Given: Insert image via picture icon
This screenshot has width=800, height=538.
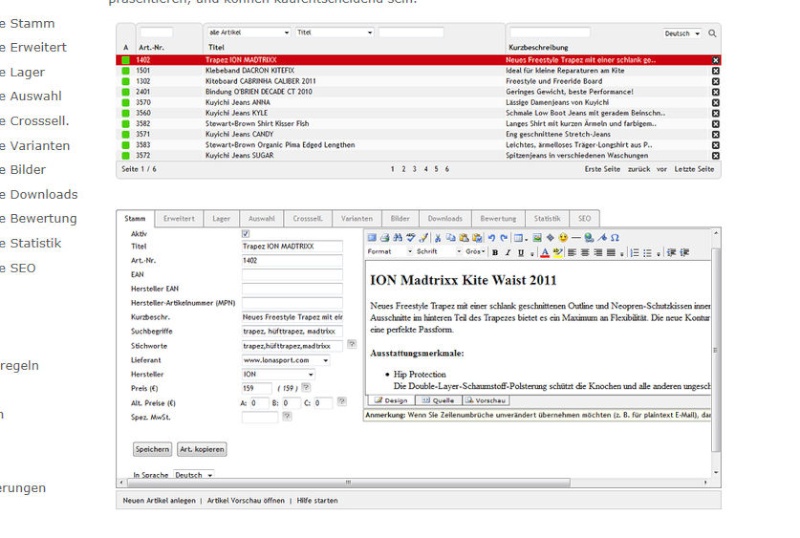Looking at the screenshot, I should 537,237.
